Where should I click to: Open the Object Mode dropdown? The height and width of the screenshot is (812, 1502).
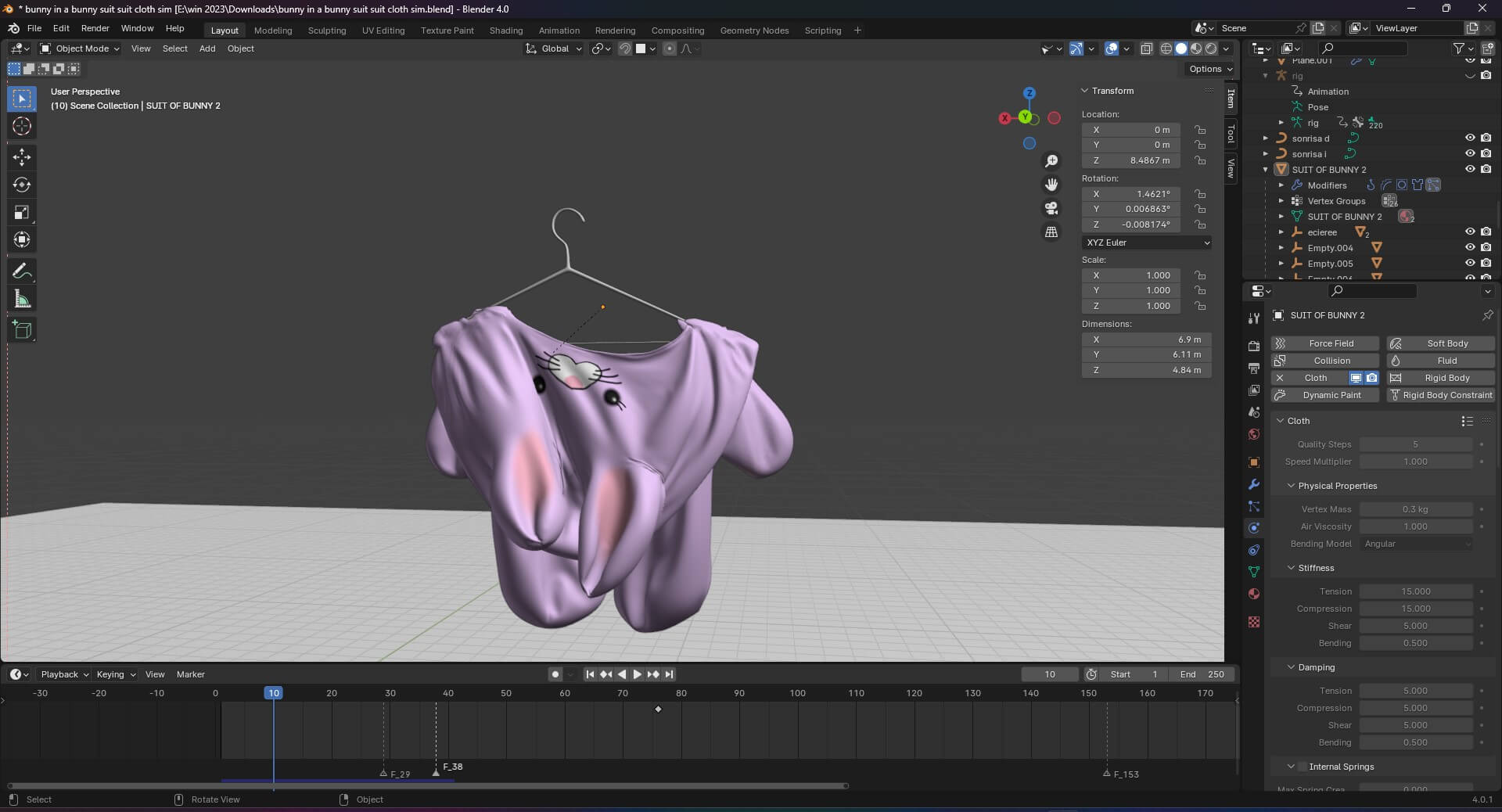tap(80, 49)
